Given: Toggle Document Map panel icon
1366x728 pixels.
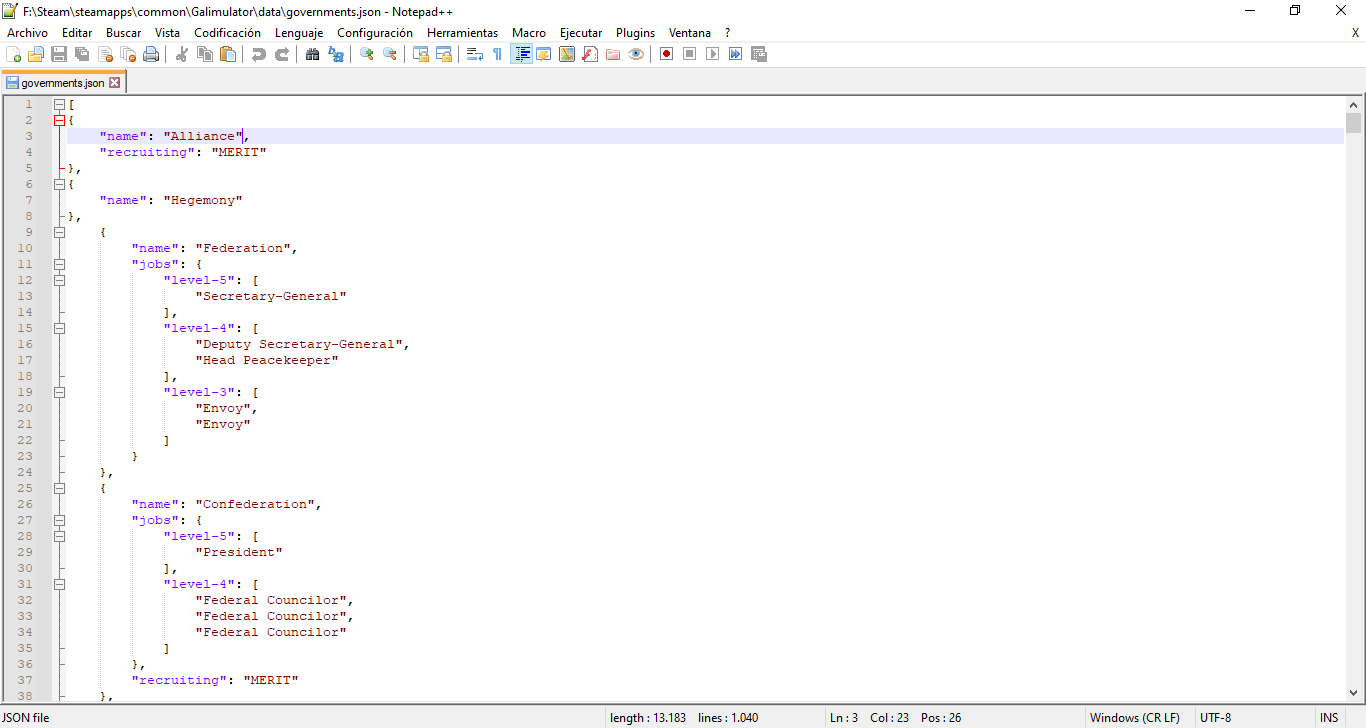Looking at the screenshot, I should 567,54.
